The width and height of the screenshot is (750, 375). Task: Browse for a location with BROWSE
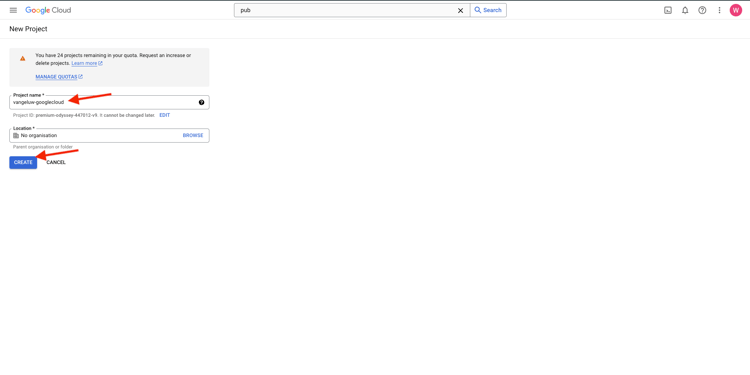[x=193, y=135]
